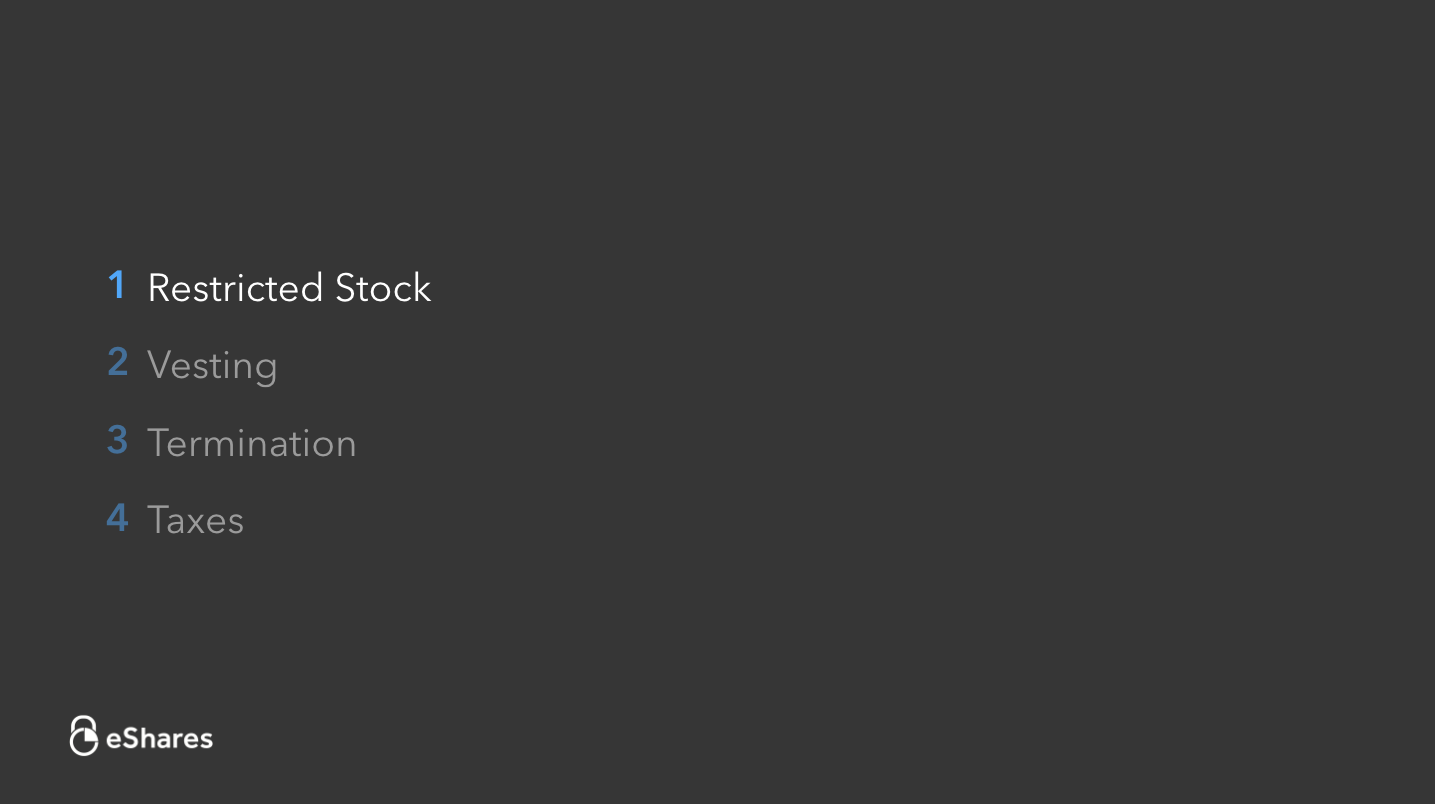Screen dimensions: 1435x804
Task: Click the lowercase "e" in eShares wordmark
Action: (113, 741)
